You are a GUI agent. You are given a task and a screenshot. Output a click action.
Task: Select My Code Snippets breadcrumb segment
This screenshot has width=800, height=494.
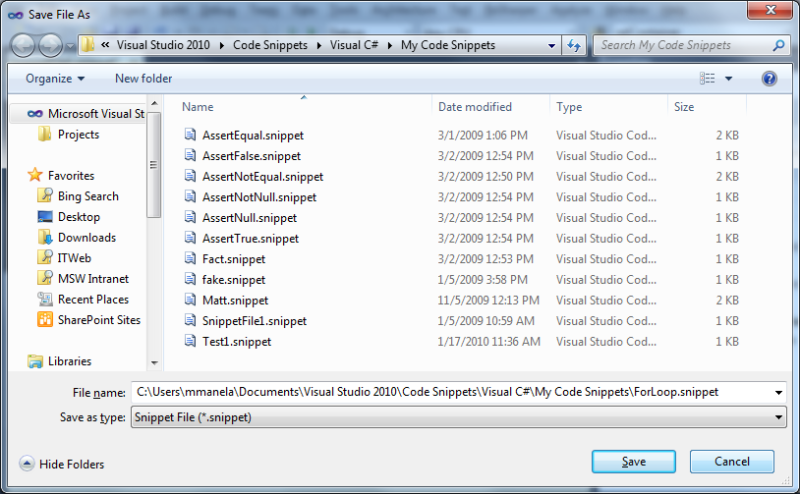448,45
